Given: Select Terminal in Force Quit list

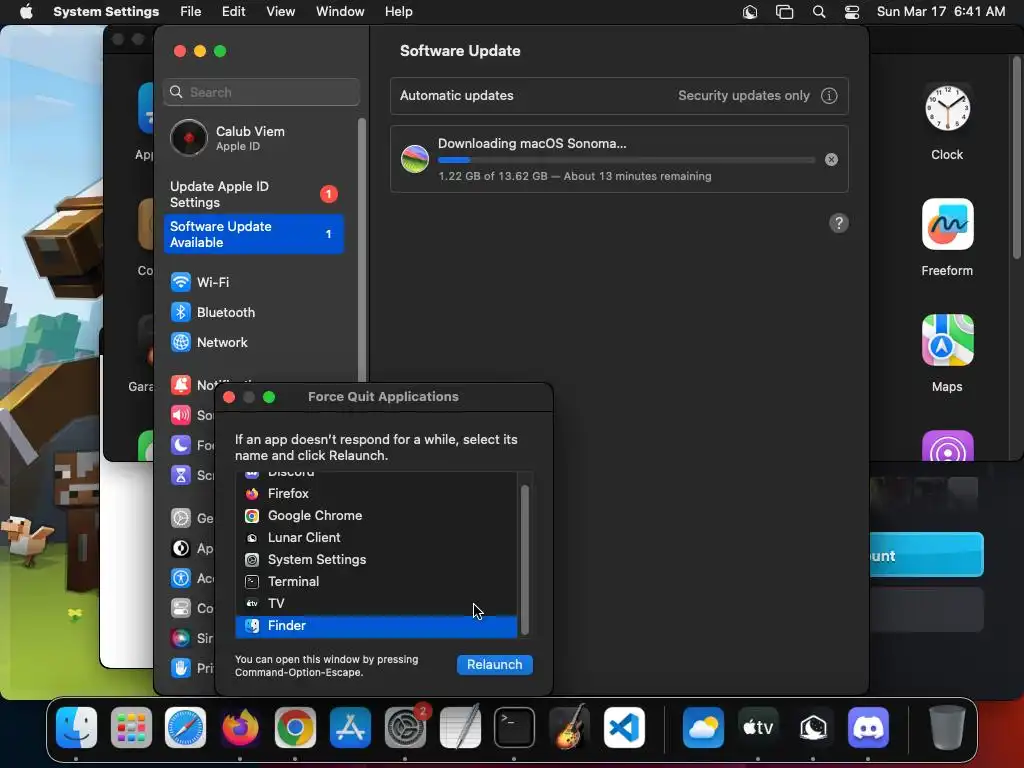Looking at the screenshot, I should coord(376,582).
